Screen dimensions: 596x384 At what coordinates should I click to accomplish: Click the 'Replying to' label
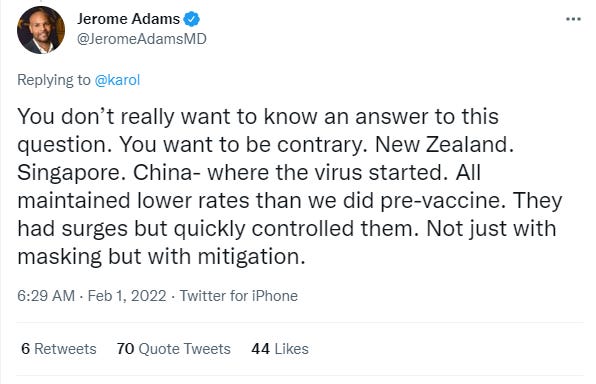54,80
